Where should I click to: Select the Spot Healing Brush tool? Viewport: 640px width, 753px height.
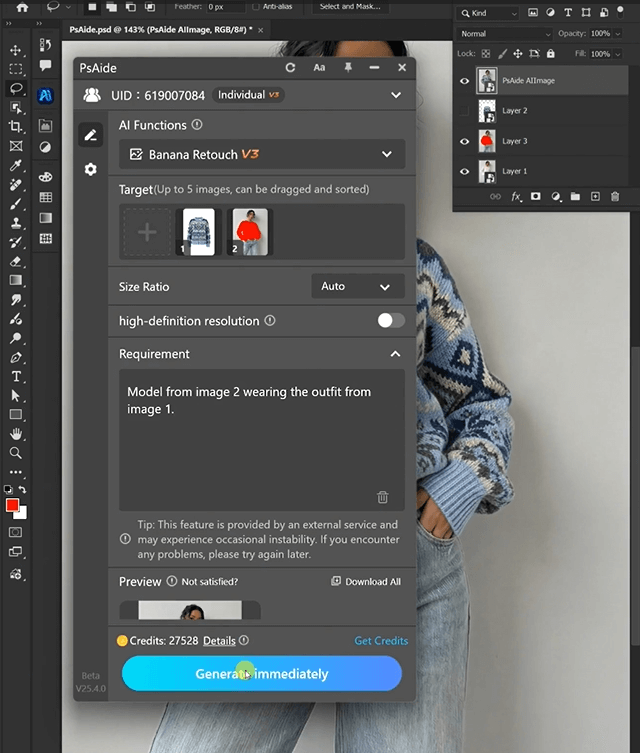[15, 185]
